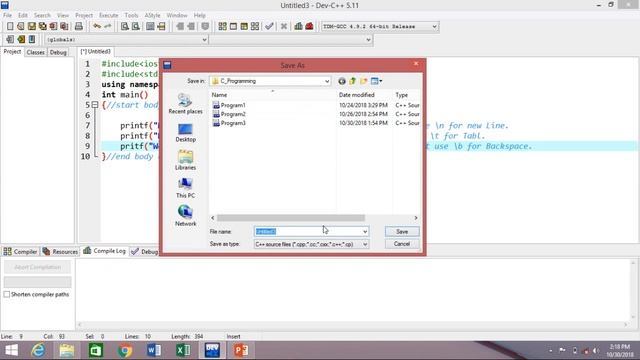This screenshot has height=360, width=640.
Task: Click Save button in Save As dialog
Action: 402,231
